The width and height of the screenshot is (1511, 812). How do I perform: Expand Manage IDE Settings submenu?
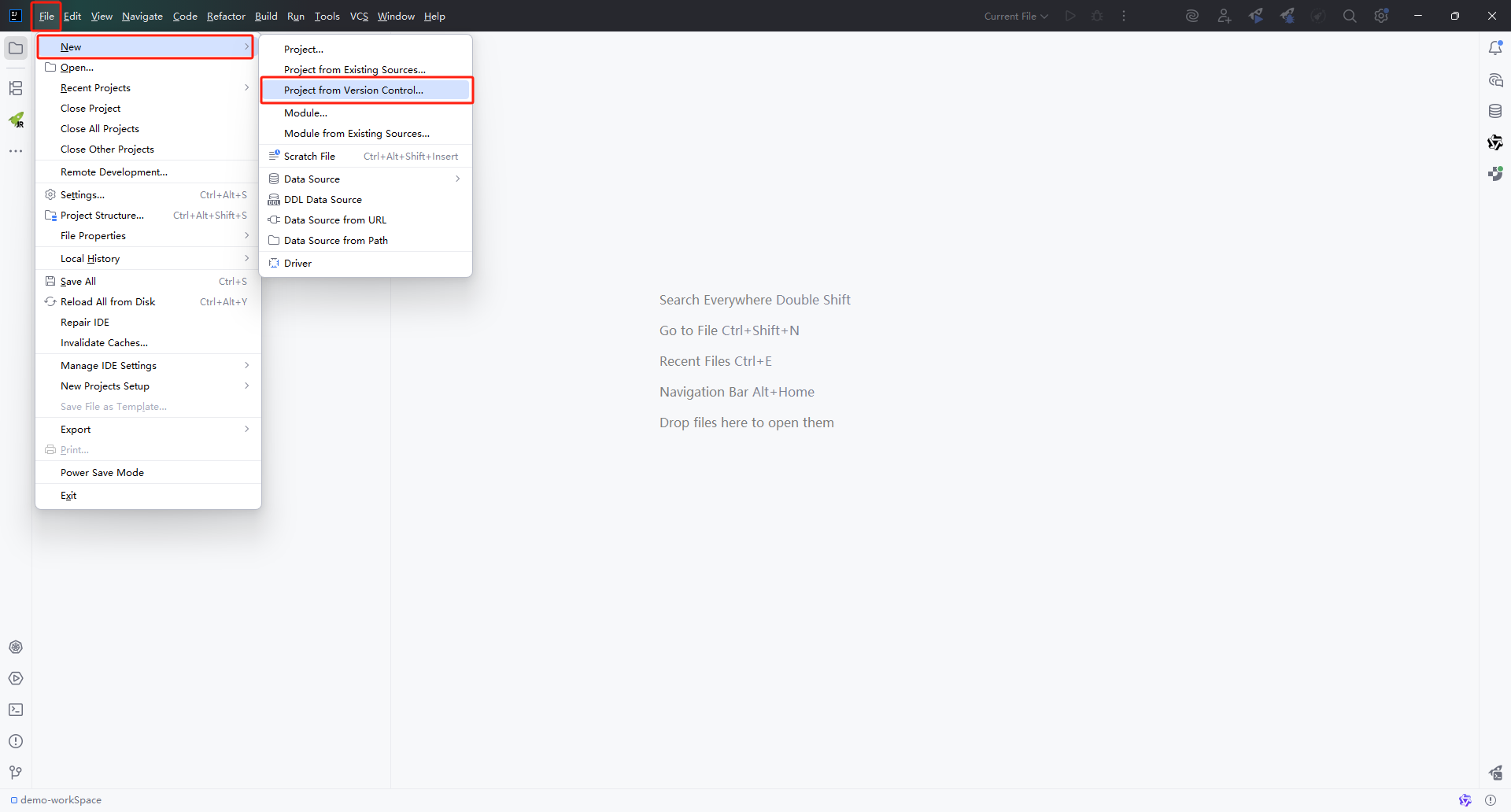tap(148, 366)
